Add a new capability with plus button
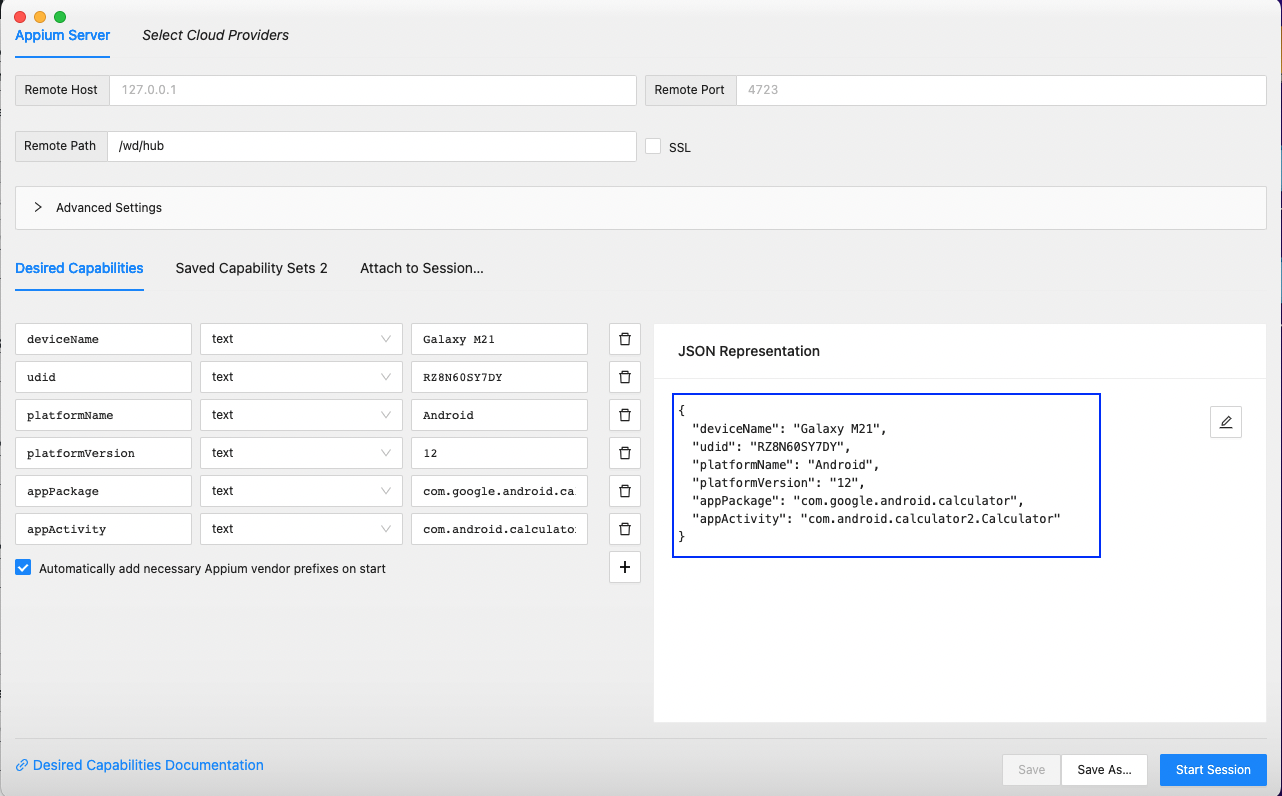The image size is (1282, 796). [625, 567]
